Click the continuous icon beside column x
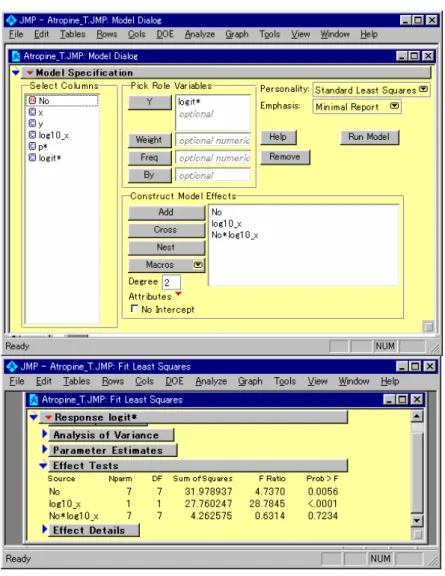The width and height of the screenshot is (445, 576). point(32,112)
